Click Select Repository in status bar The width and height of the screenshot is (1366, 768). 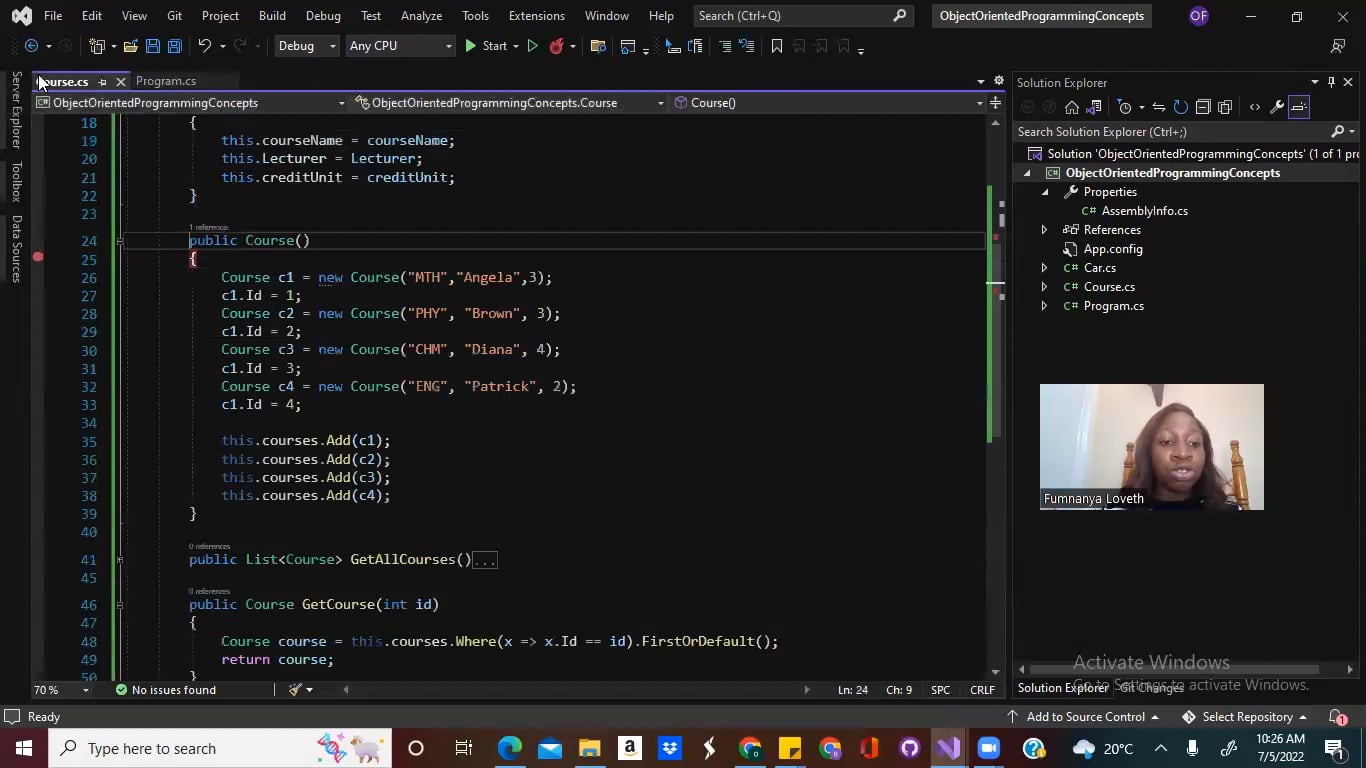pos(1244,717)
